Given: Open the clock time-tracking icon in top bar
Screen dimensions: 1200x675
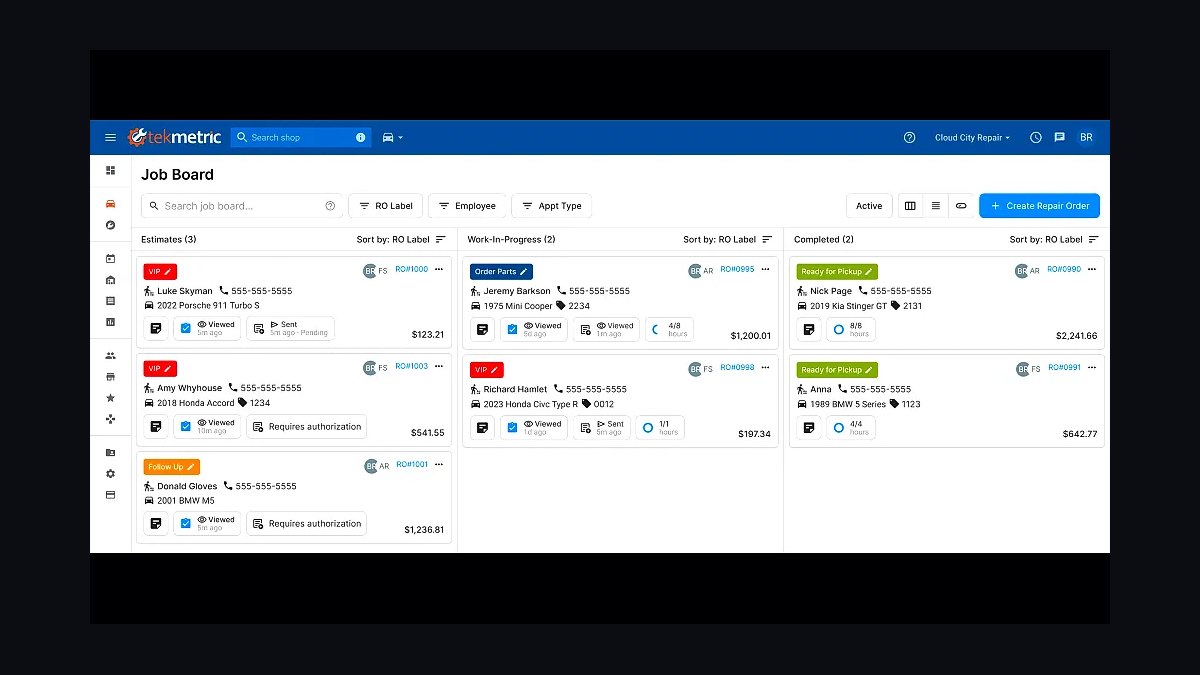Looking at the screenshot, I should [1036, 138].
